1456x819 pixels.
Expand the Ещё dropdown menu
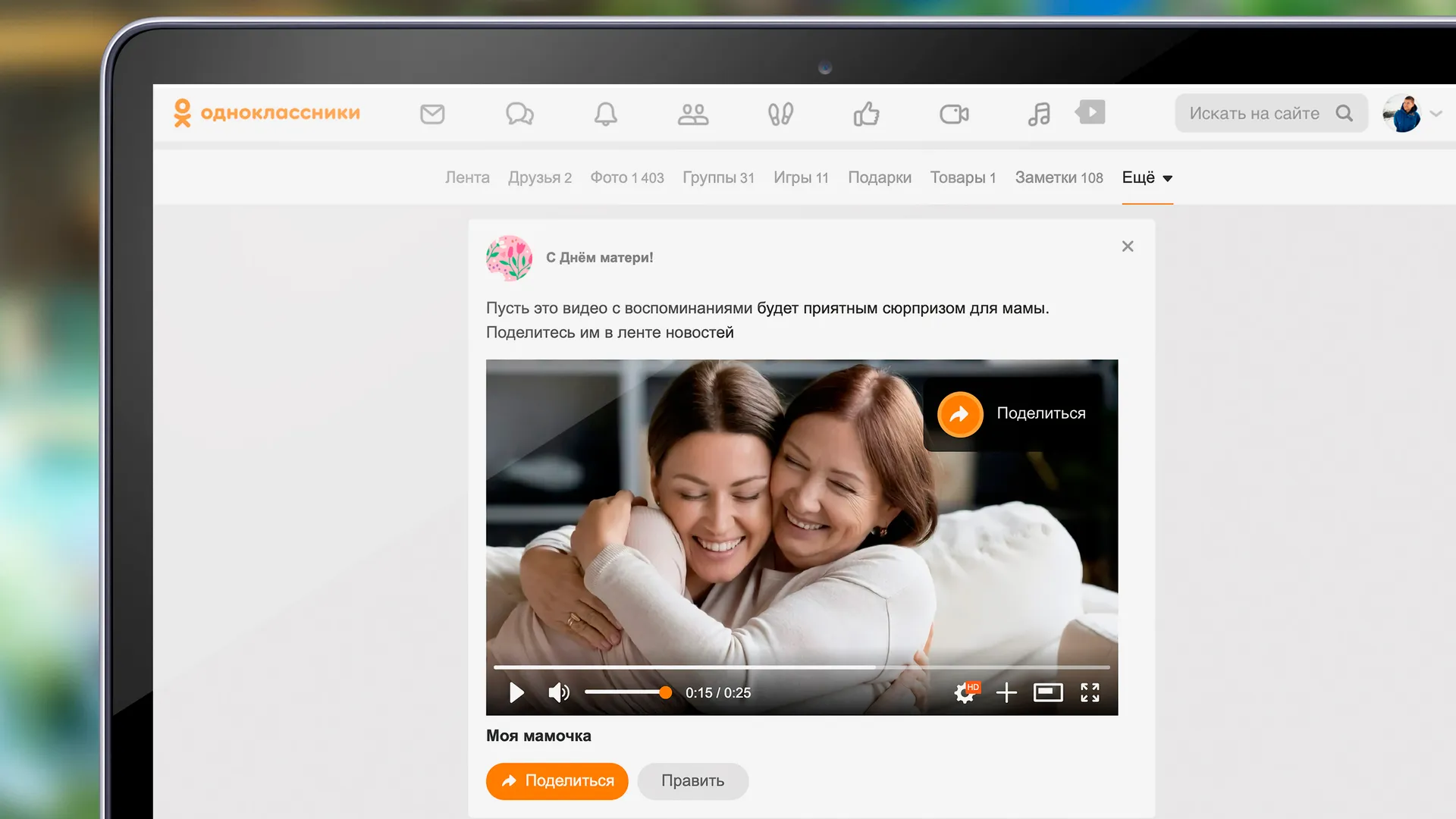point(1147,177)
